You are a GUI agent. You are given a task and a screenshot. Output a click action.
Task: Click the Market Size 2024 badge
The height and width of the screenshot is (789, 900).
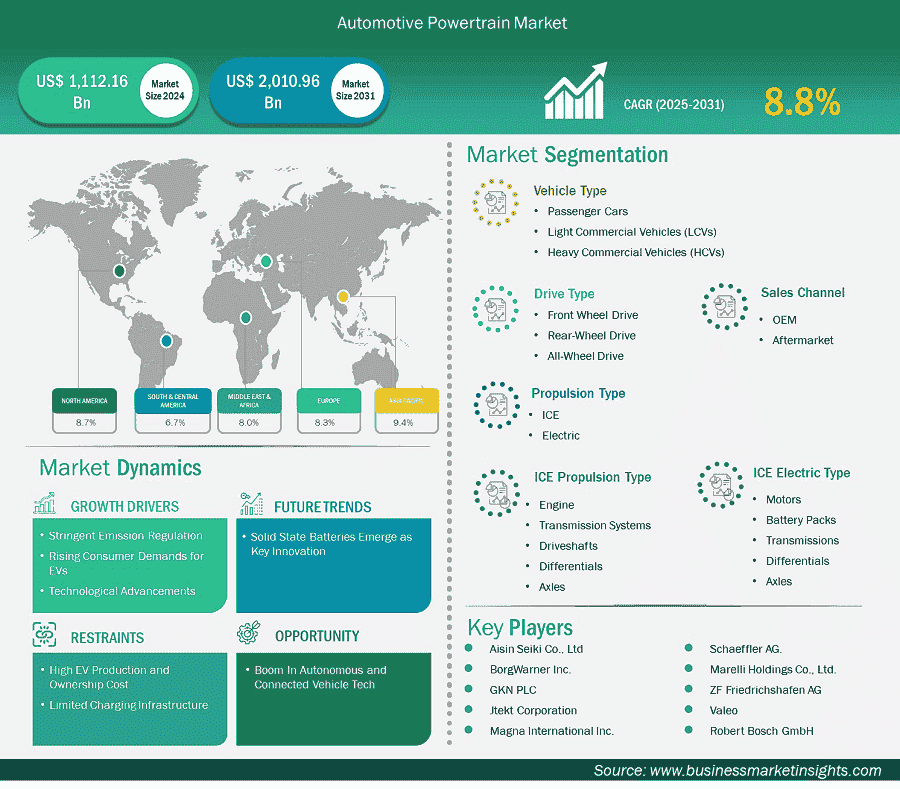coord(164,90)
